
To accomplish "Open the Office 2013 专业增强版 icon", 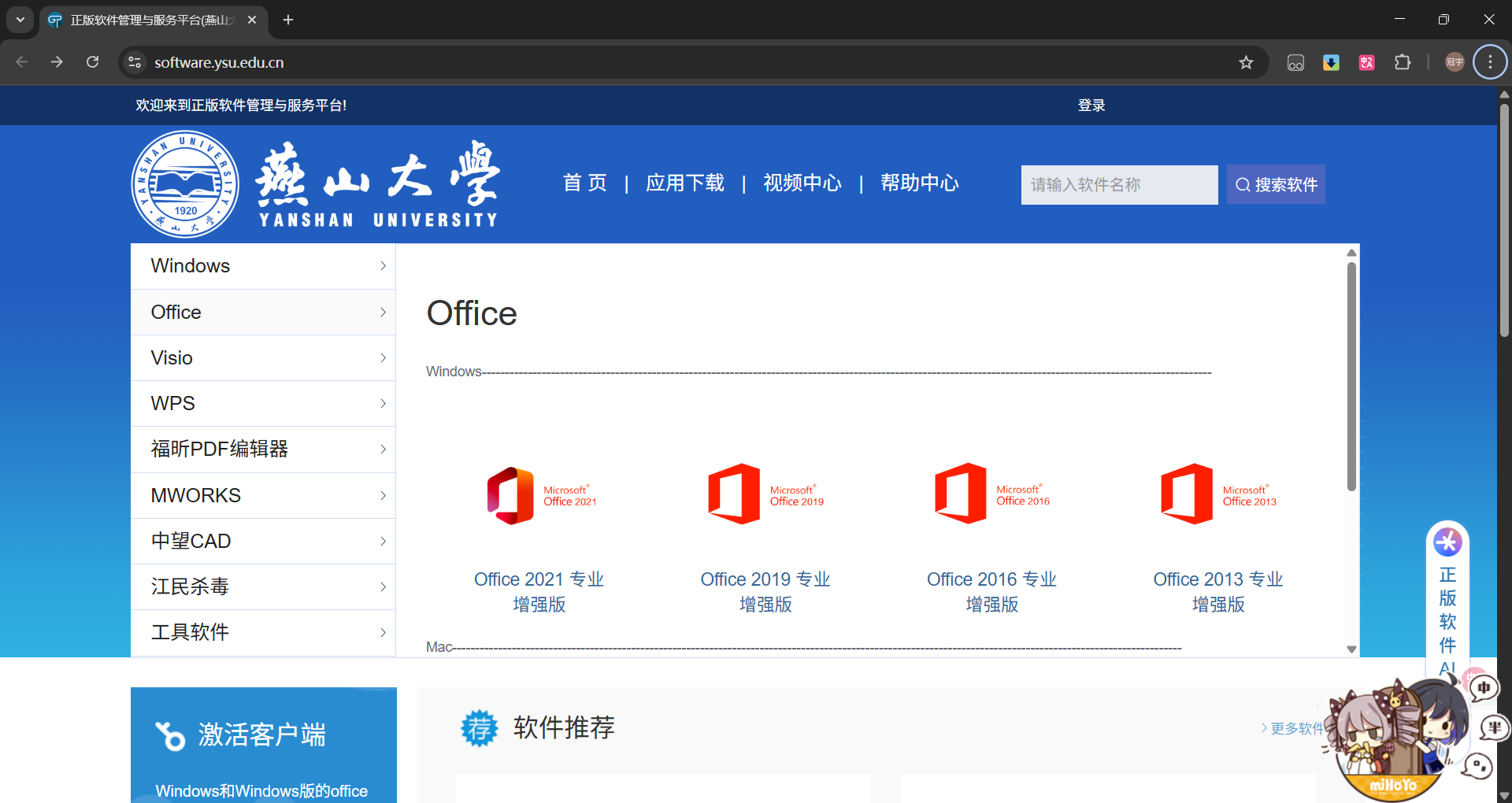I will (x=1217, y=494).
